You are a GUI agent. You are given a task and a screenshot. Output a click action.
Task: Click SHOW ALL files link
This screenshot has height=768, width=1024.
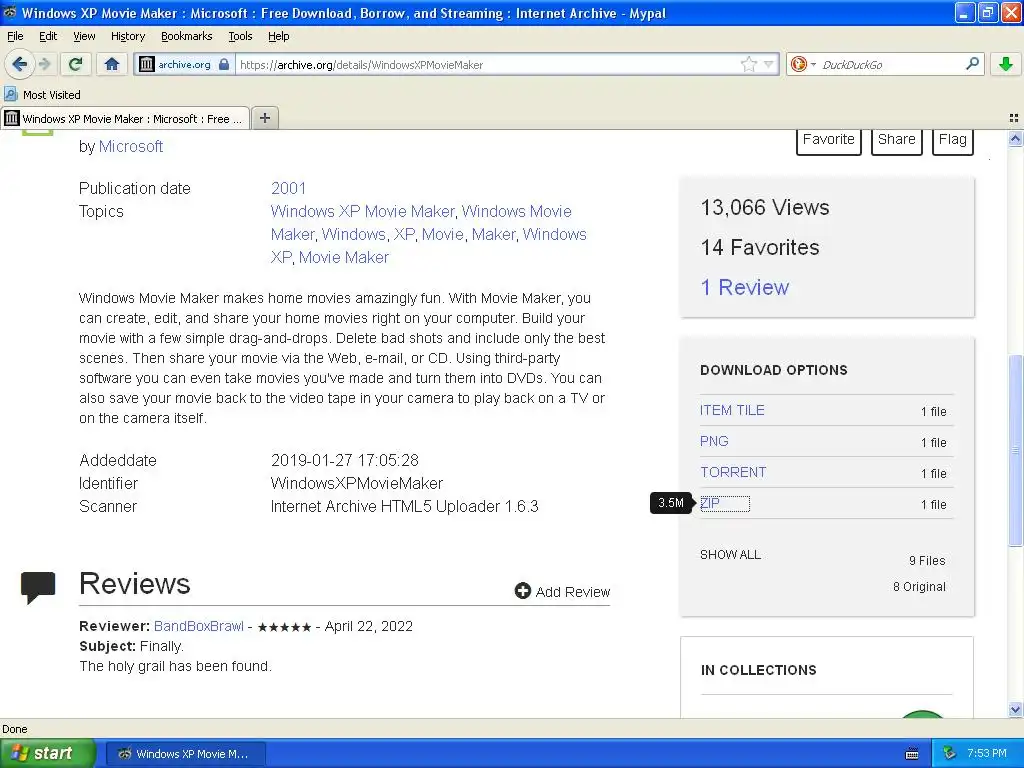[730, 554]
